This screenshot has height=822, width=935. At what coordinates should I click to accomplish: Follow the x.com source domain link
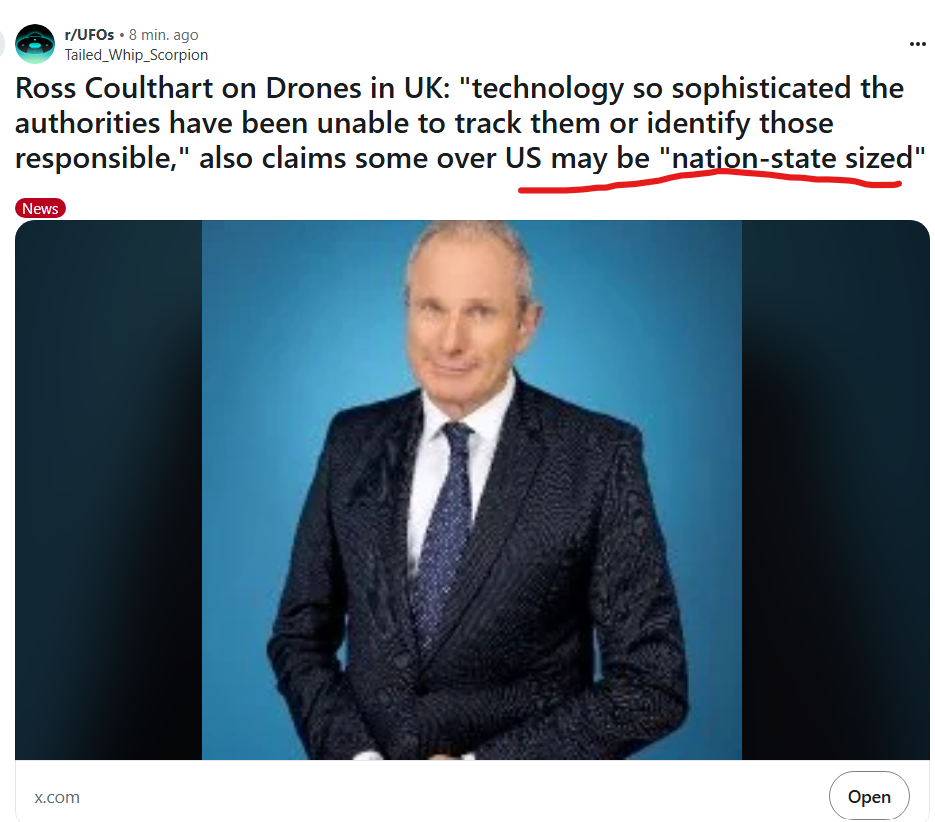(x=57, y=797)
